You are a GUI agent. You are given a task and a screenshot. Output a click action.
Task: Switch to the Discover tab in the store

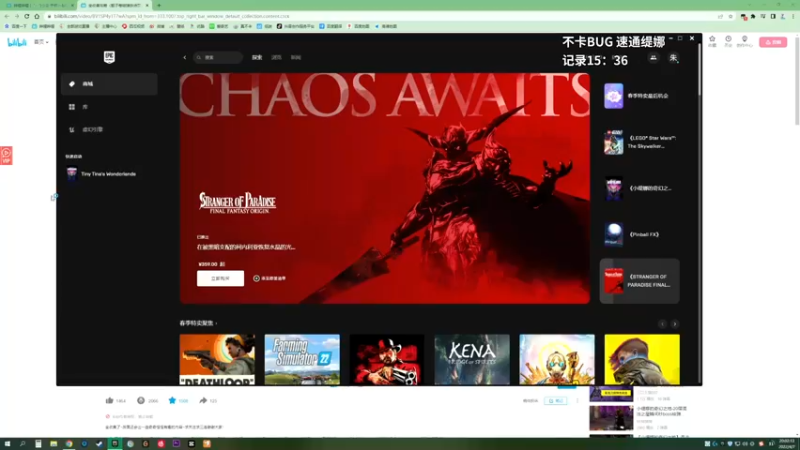257,58
